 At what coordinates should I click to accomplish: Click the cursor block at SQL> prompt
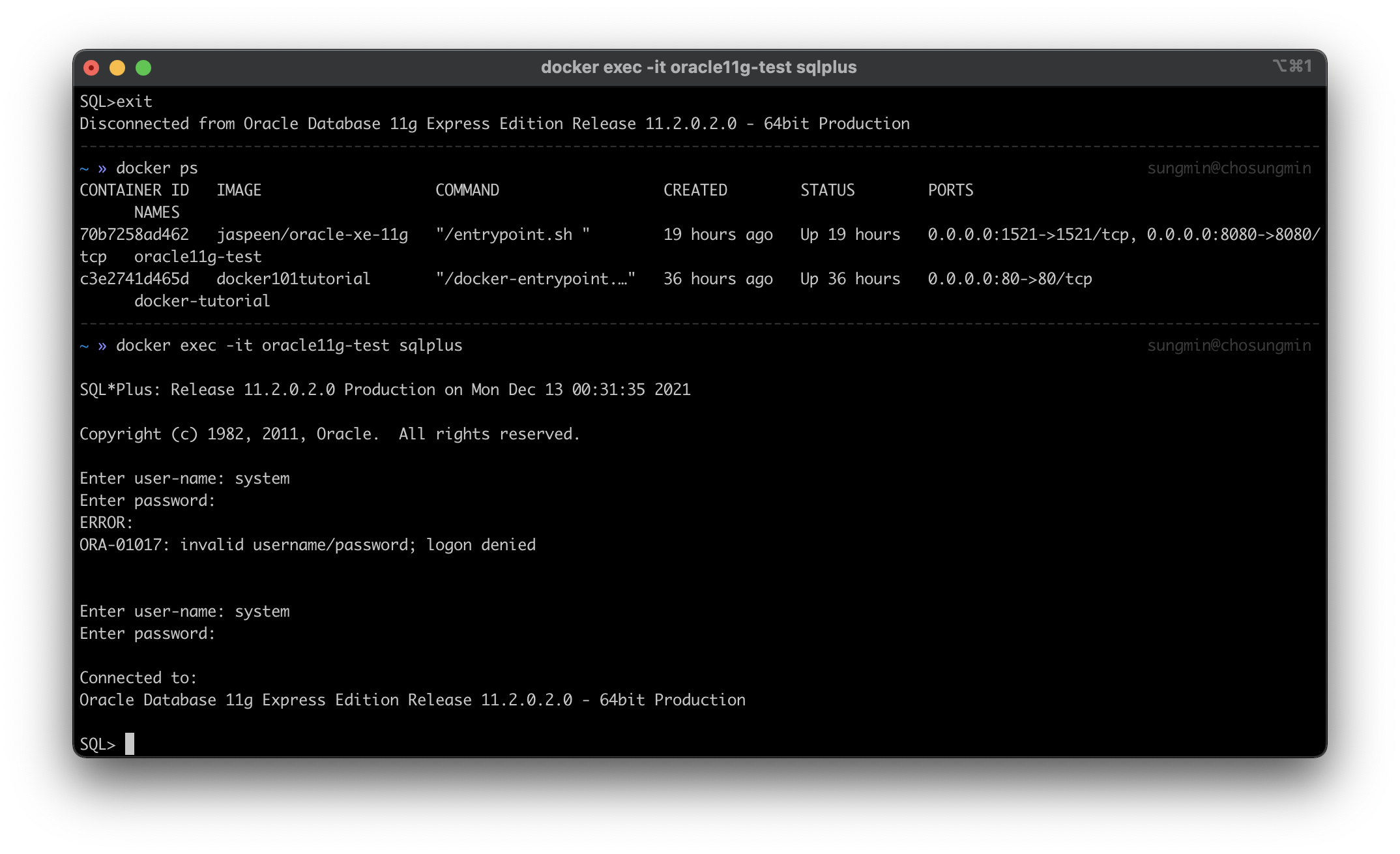click(x=130, y=744)
